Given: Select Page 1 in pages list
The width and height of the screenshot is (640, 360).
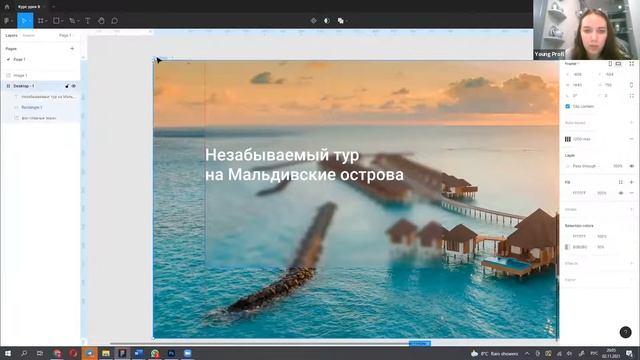Looking at the screenshot, I should (x=19, y=60).
